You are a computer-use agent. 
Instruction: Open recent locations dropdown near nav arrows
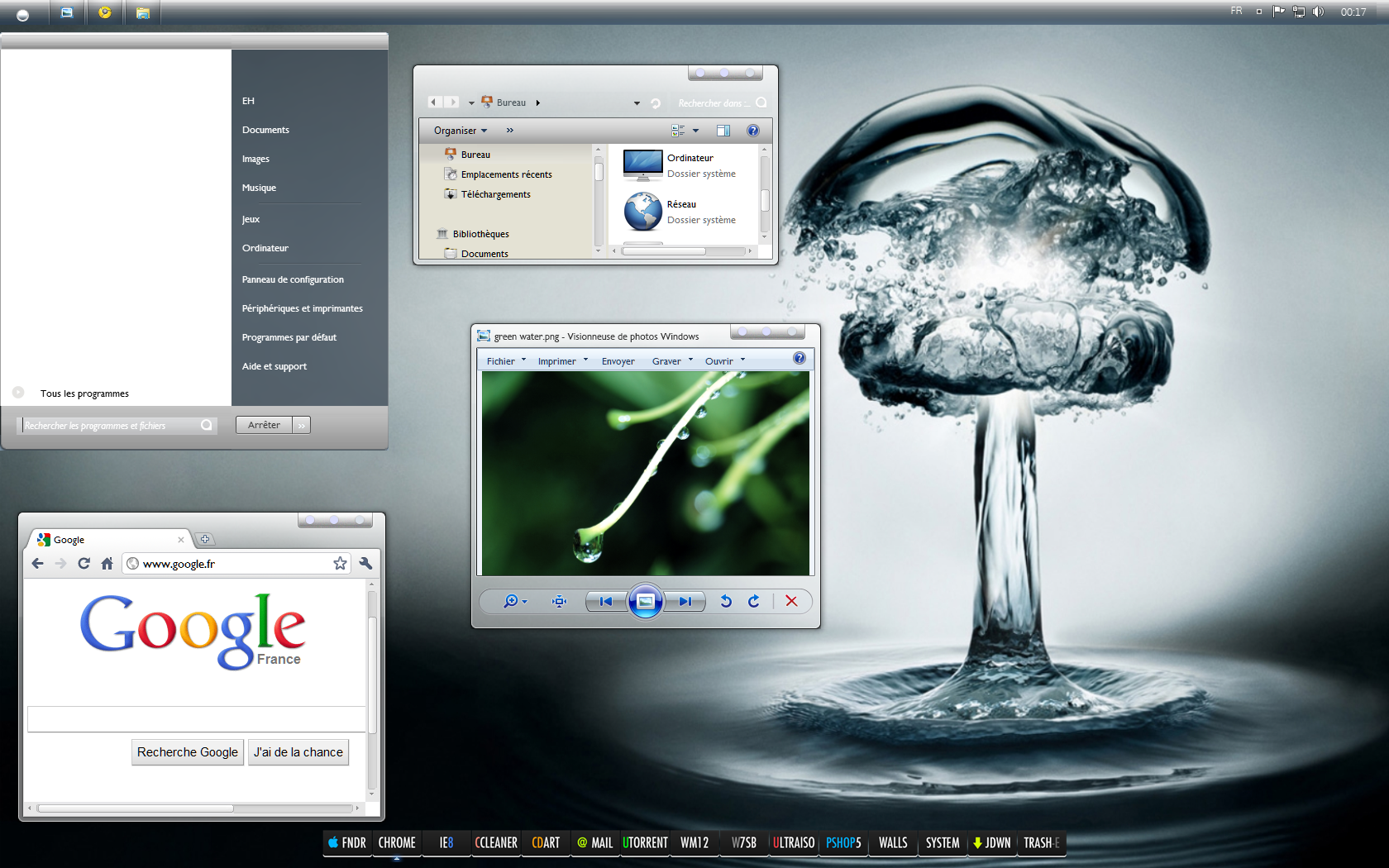tap(471, 103)
